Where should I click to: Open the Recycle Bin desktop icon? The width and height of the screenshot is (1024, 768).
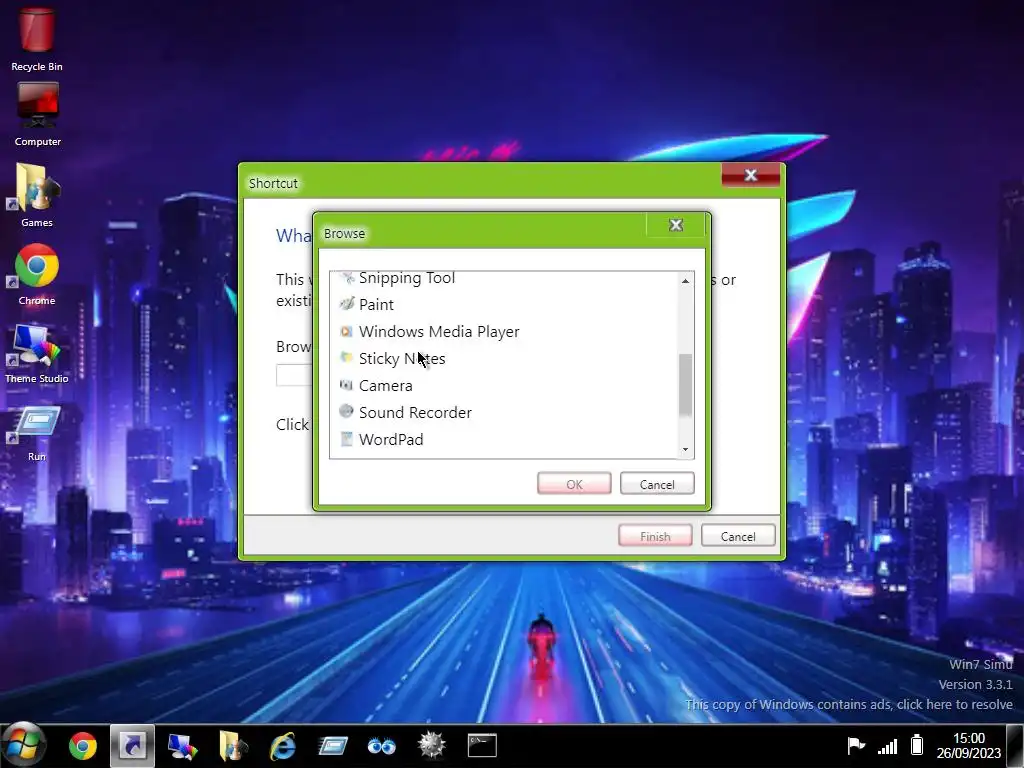(37, 38)
